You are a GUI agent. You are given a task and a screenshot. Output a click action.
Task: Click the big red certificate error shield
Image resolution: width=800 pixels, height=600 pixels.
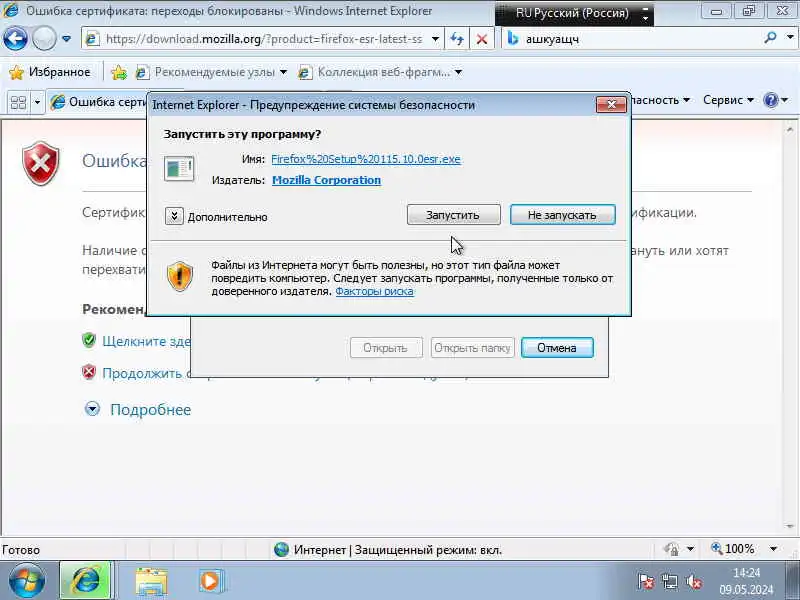(x=41, y=163)
